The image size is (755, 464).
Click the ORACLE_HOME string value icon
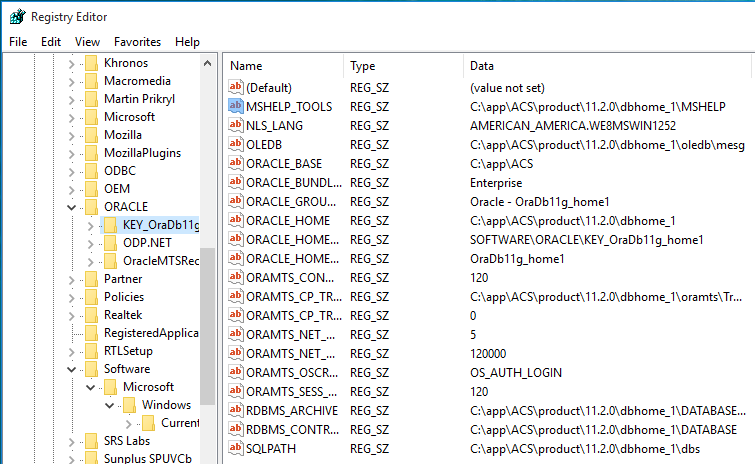(x=235, y=220)
